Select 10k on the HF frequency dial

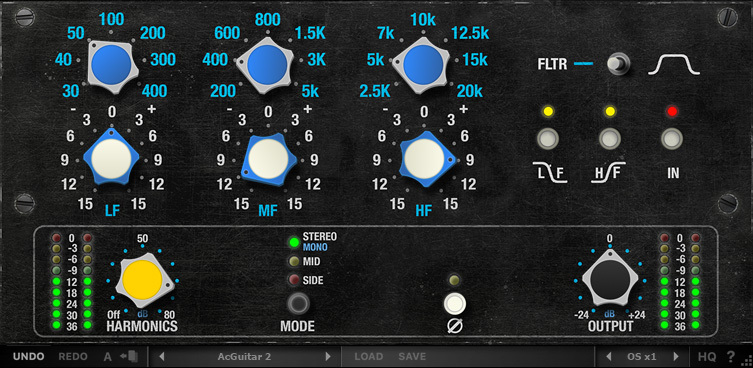[x=423, y=20]
